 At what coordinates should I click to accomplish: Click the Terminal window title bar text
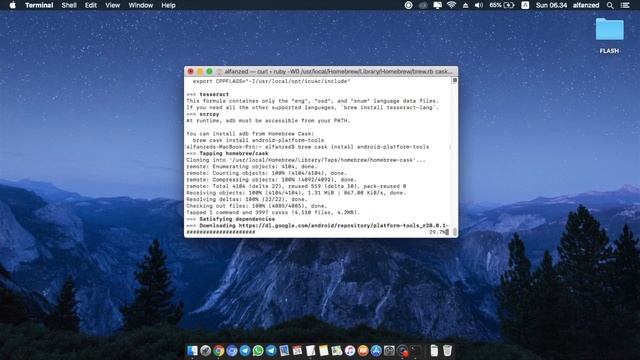[338, 71]
